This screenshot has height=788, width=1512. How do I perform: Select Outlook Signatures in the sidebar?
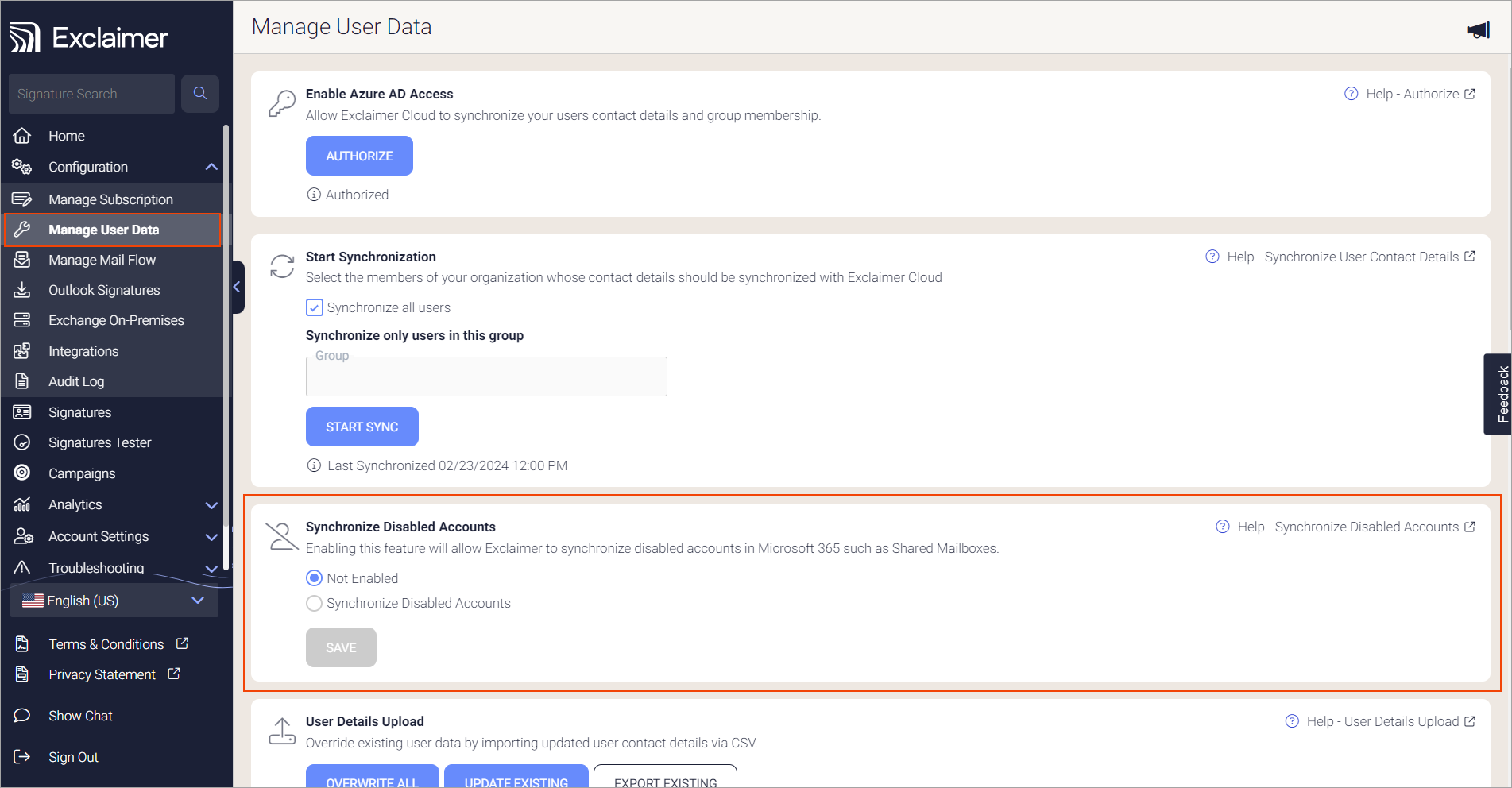click(x=104, y=289)
